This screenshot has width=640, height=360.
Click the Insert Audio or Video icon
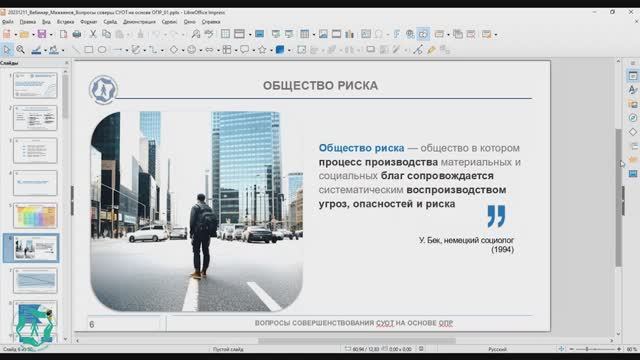click(x=336, y=34)
